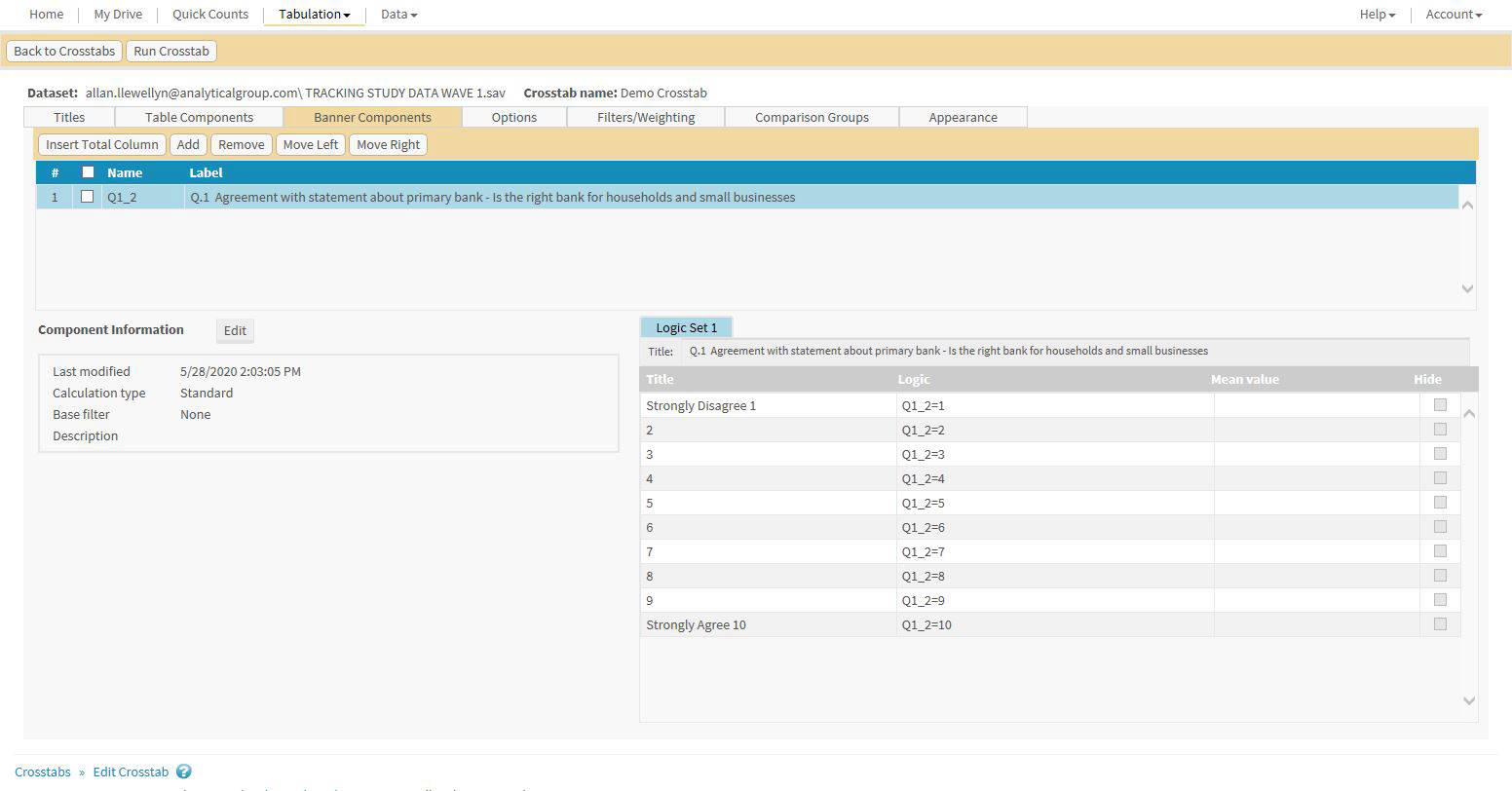
Task: Click Insert Total Column button
Action: [102, 144]
